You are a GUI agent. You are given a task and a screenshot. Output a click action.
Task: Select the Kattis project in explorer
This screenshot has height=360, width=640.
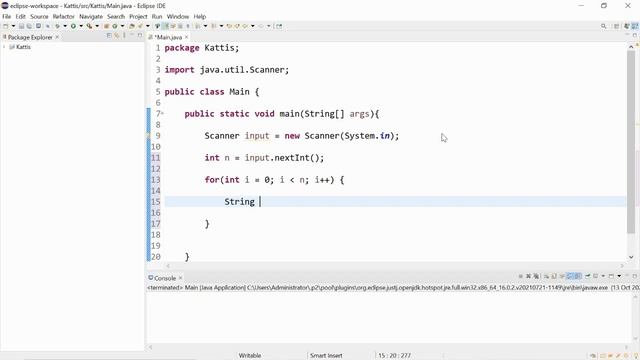23,47
